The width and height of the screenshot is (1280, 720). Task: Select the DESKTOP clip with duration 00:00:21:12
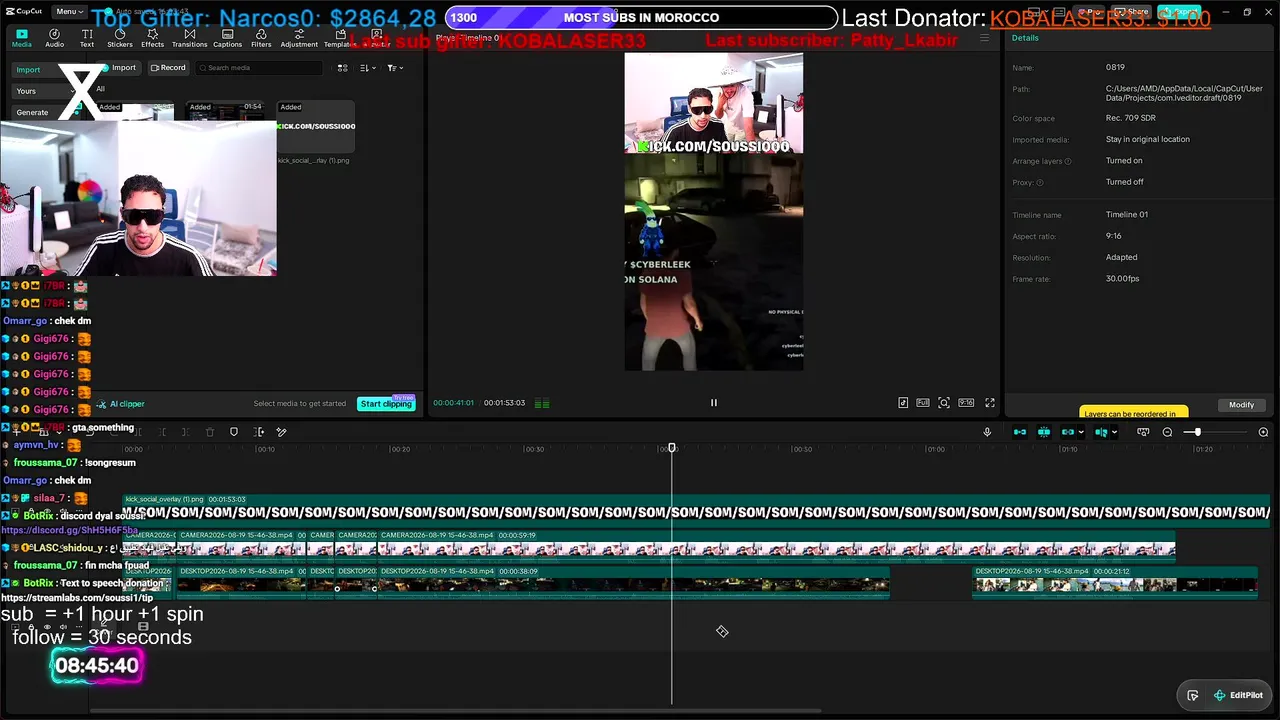[x=1115, y=582]
